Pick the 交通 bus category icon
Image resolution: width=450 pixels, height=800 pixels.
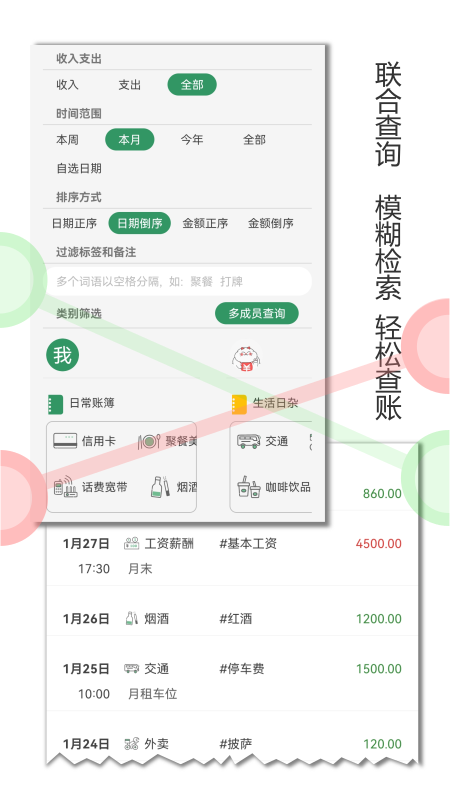[x=249, y=441]
